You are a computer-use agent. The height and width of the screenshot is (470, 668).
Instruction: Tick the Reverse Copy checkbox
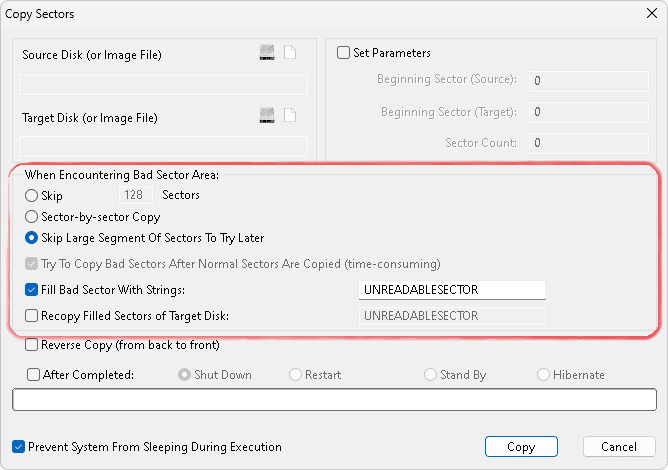pyautogui.click(x=32, y=345)
